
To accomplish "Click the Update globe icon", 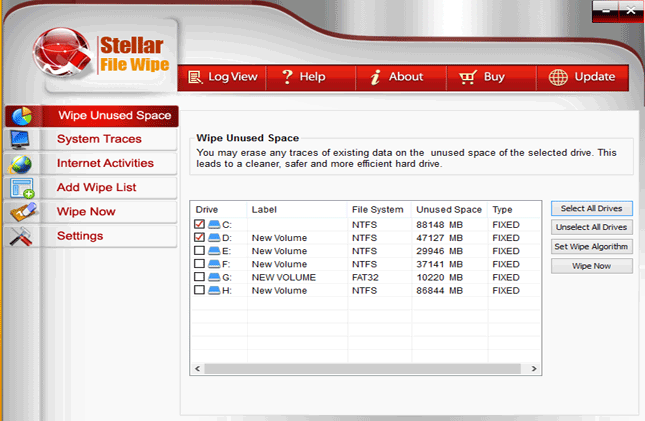I will [558, 77].
